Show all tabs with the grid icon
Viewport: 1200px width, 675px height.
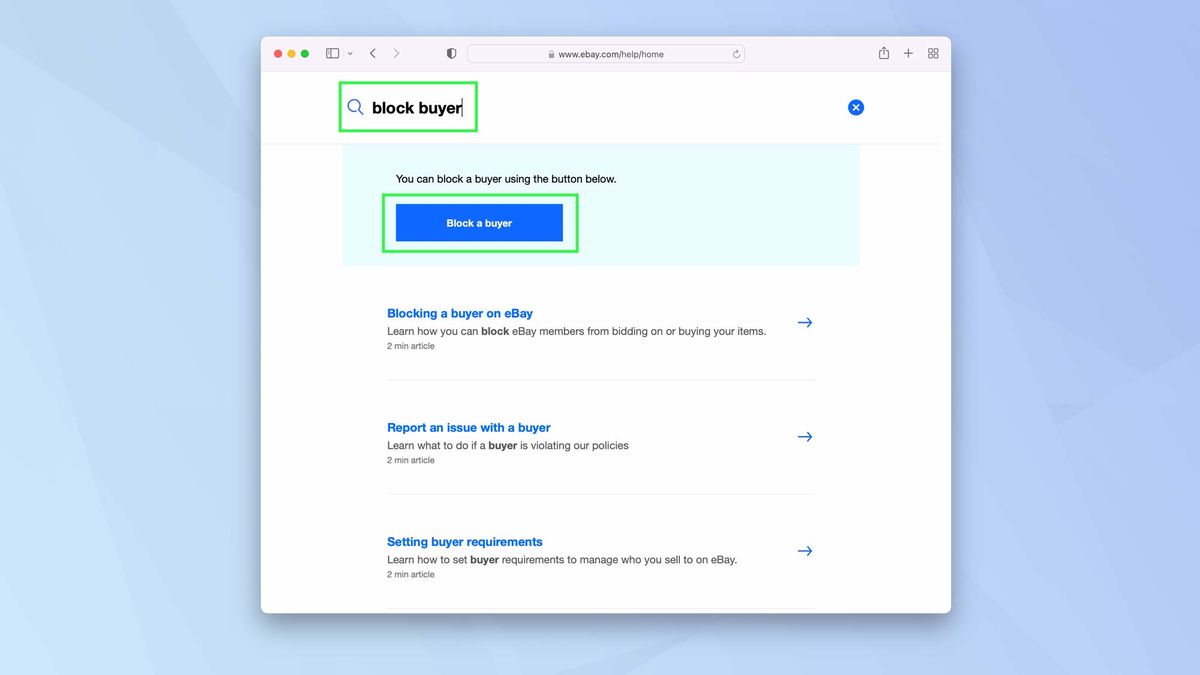tap(932, 53)
